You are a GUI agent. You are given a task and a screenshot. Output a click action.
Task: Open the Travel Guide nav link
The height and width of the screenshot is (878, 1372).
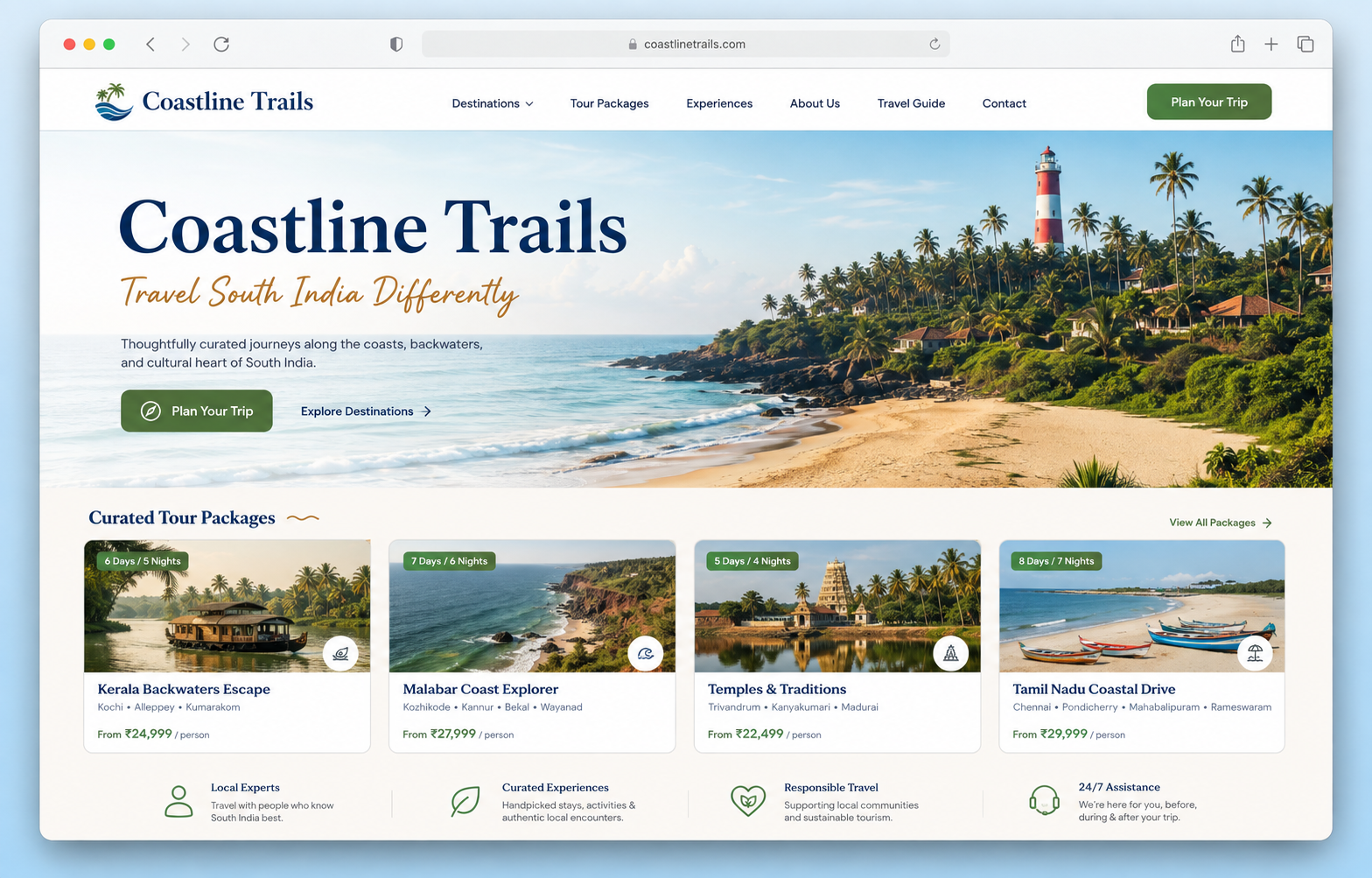click(x=911, y=103)
